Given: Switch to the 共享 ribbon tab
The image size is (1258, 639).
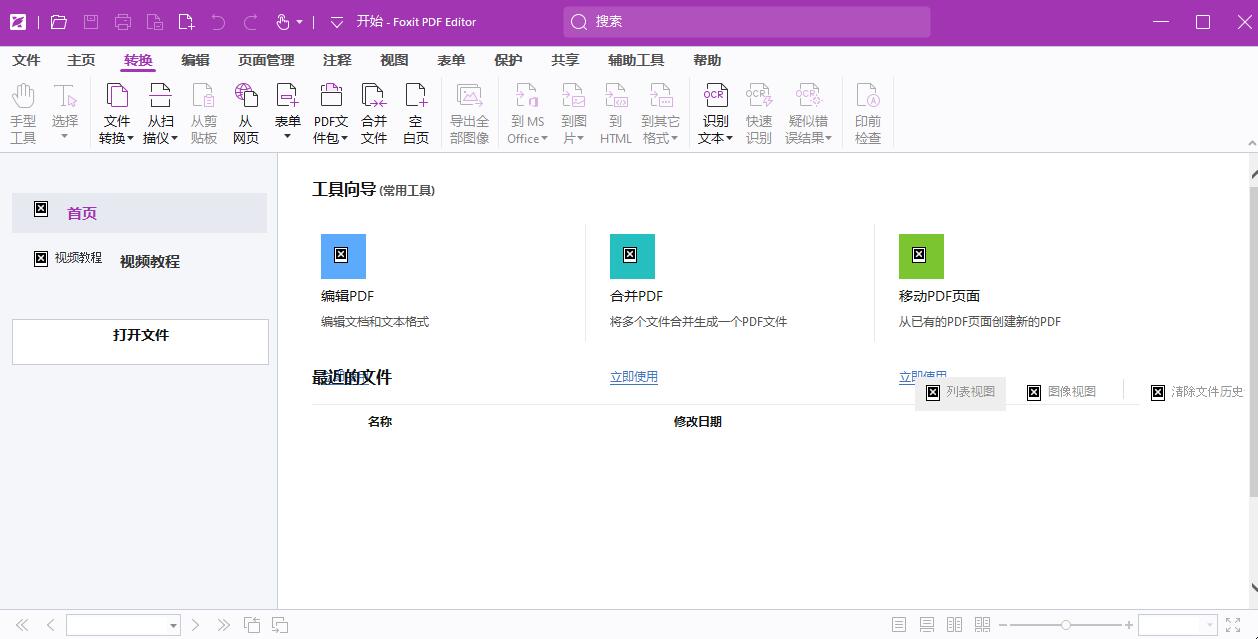Looking at the screenshot, I should 565,60.
